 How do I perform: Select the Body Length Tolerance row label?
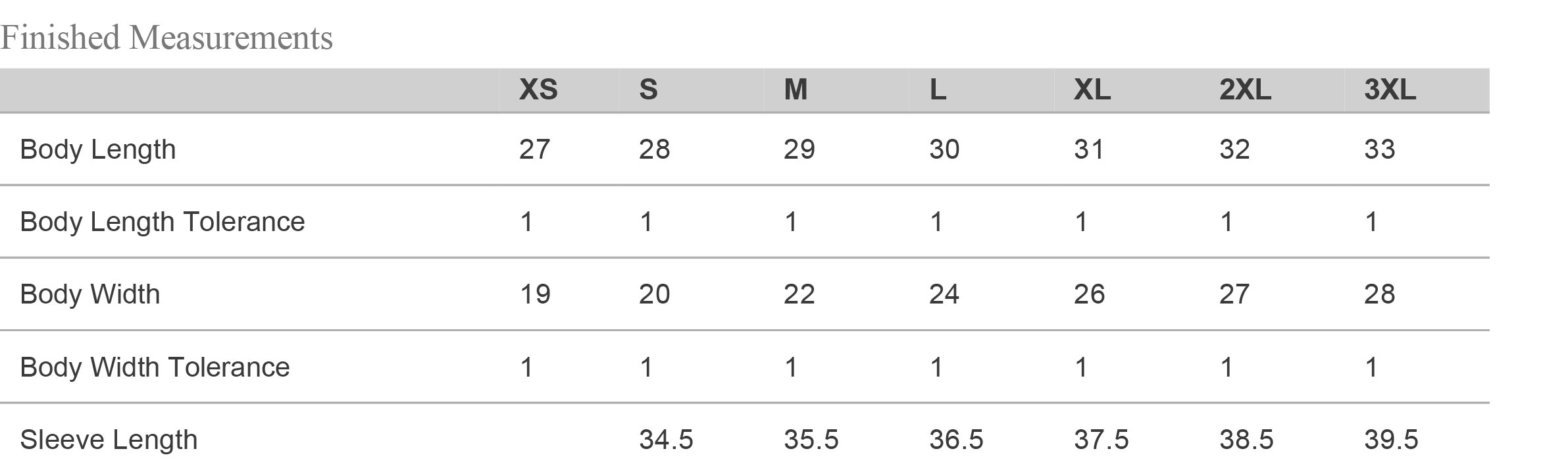click(x=163, y=222)
